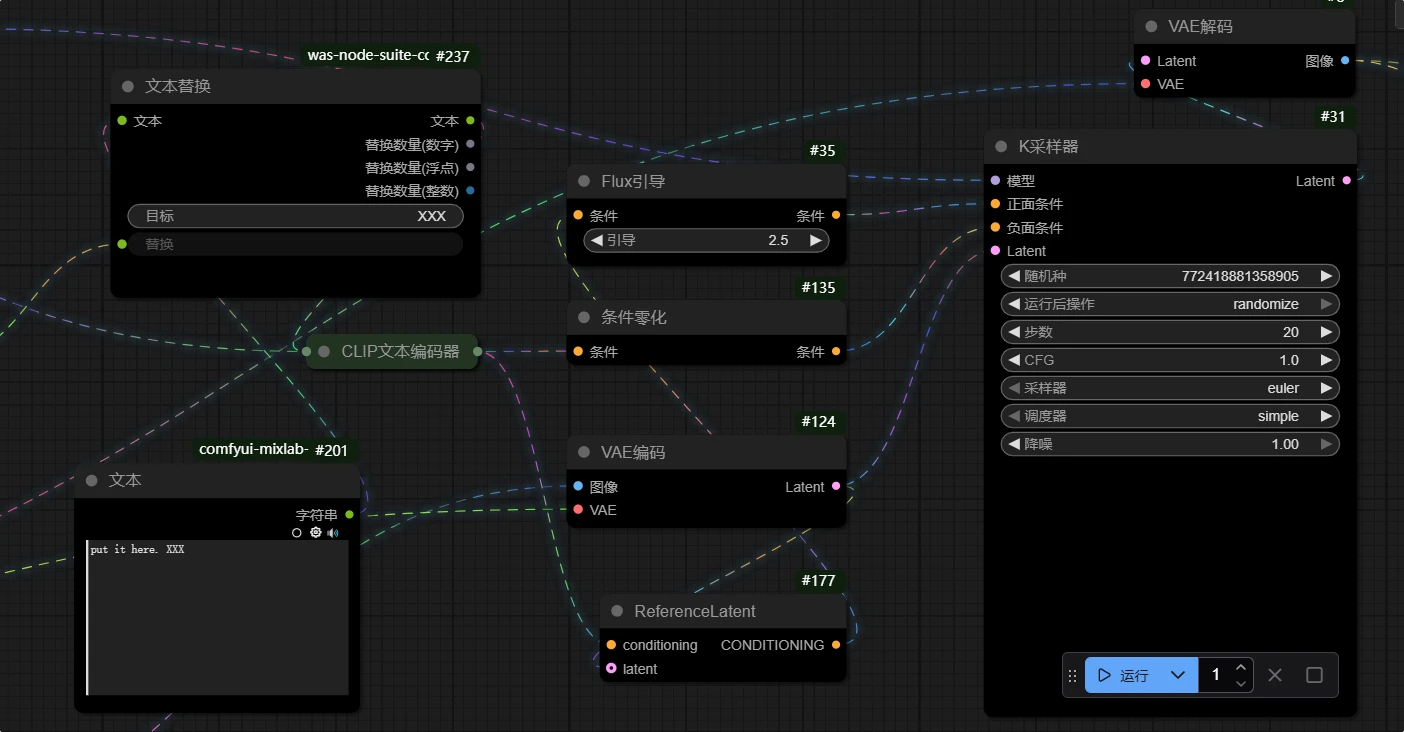The width and height of the screenshot is (1404, 732).
Task: Decrease 步数 with its left arrow
Action: (x=1012, y=332)
